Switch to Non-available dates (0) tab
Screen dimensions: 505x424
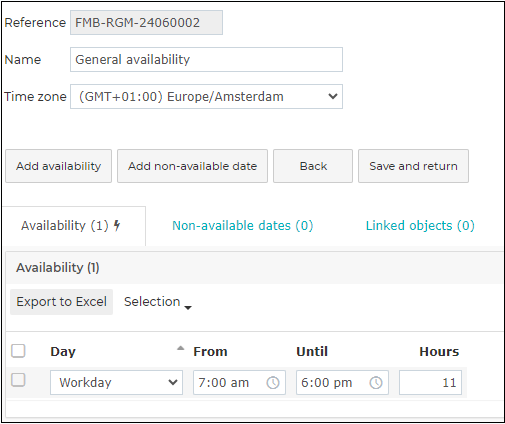click(x=242, y=226)
